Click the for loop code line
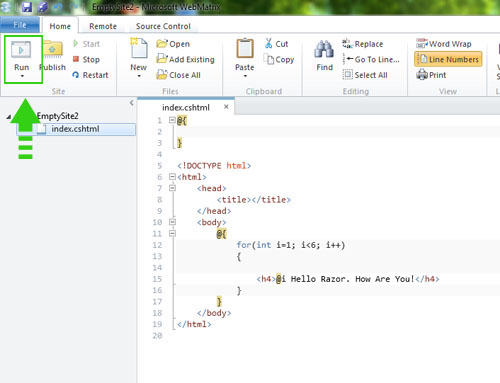Screen dimensions: 500x383 [291, 245]
